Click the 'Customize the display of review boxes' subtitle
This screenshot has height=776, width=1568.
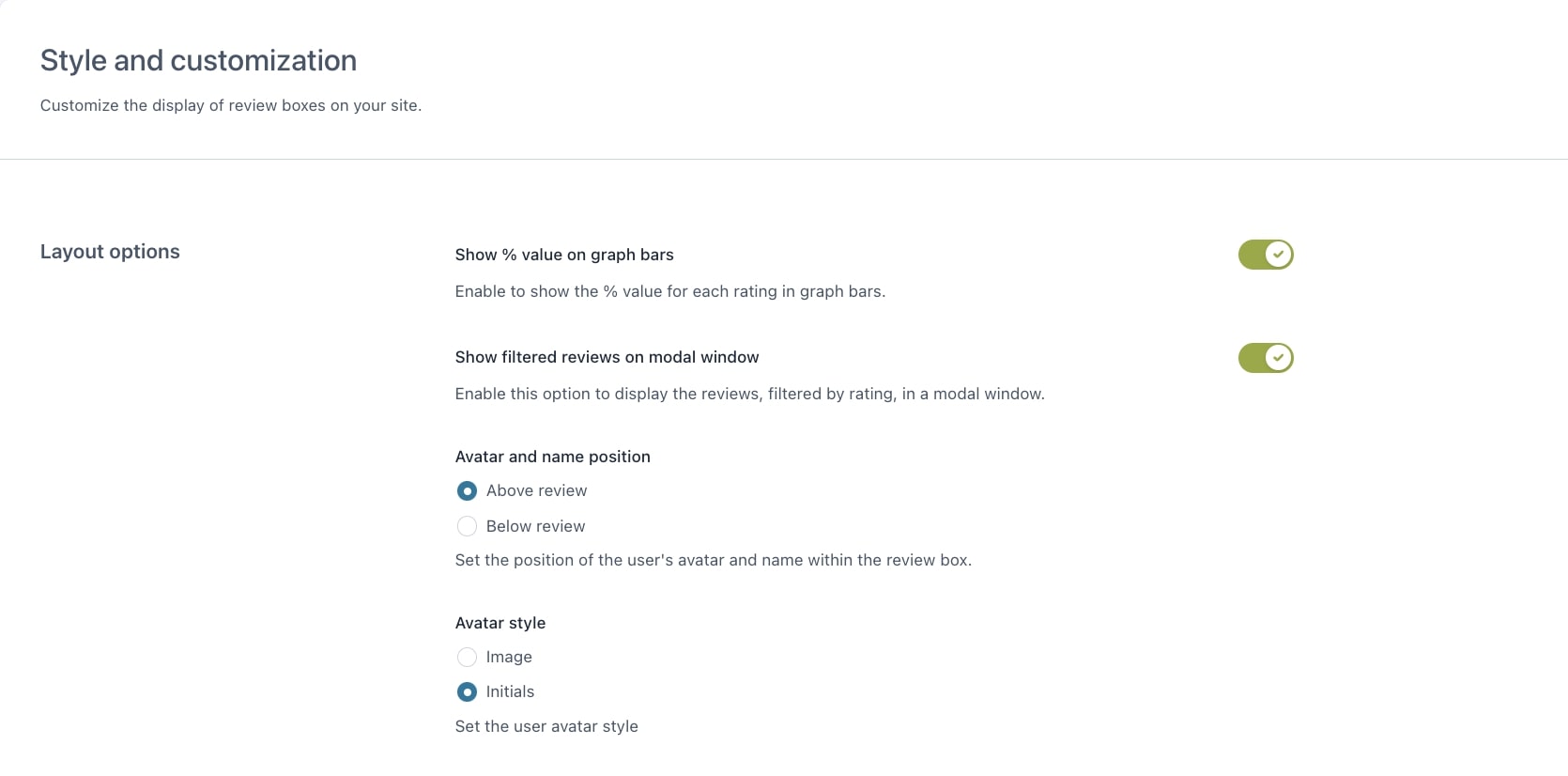click(x=231, y=105)
